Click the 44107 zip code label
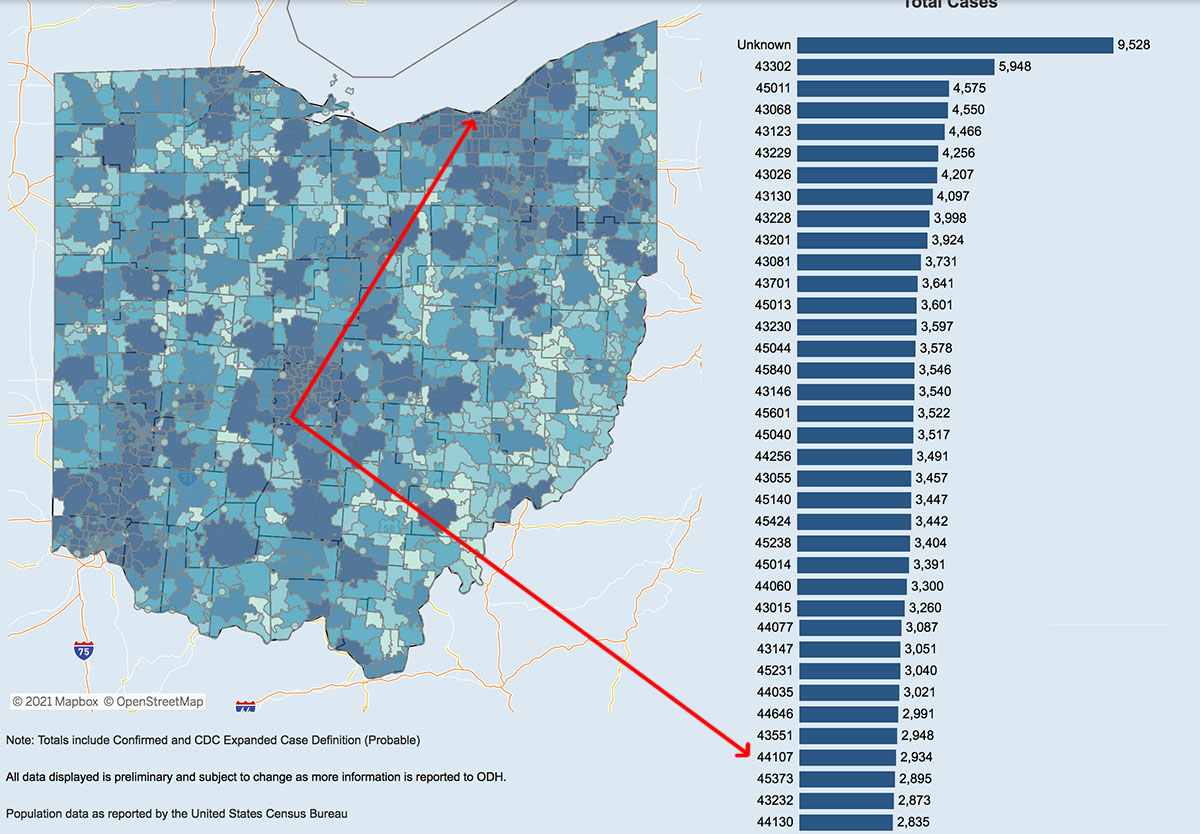 pyautogui.click(x=773, y=757)
